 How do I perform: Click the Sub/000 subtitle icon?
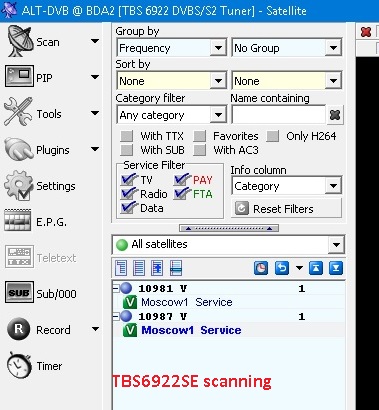coord(19,292)
